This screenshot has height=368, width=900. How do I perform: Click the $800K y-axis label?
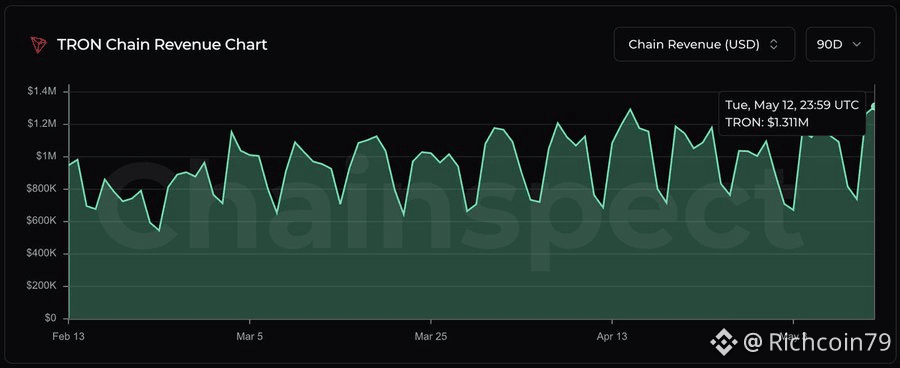click(x=40, y=189)
